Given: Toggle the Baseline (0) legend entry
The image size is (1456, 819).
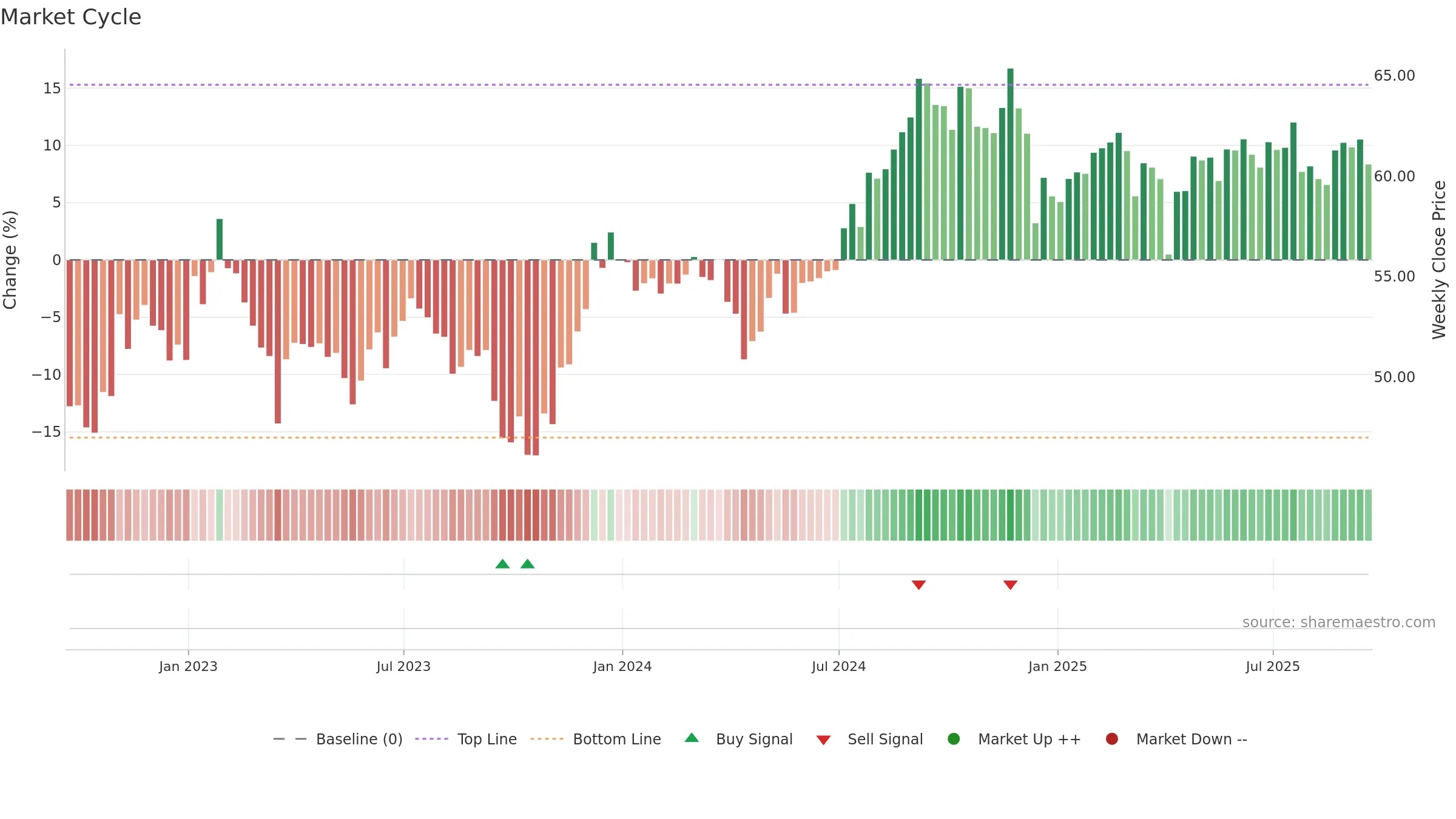Looking at the screenshot, I should click(x=338, y=739).
